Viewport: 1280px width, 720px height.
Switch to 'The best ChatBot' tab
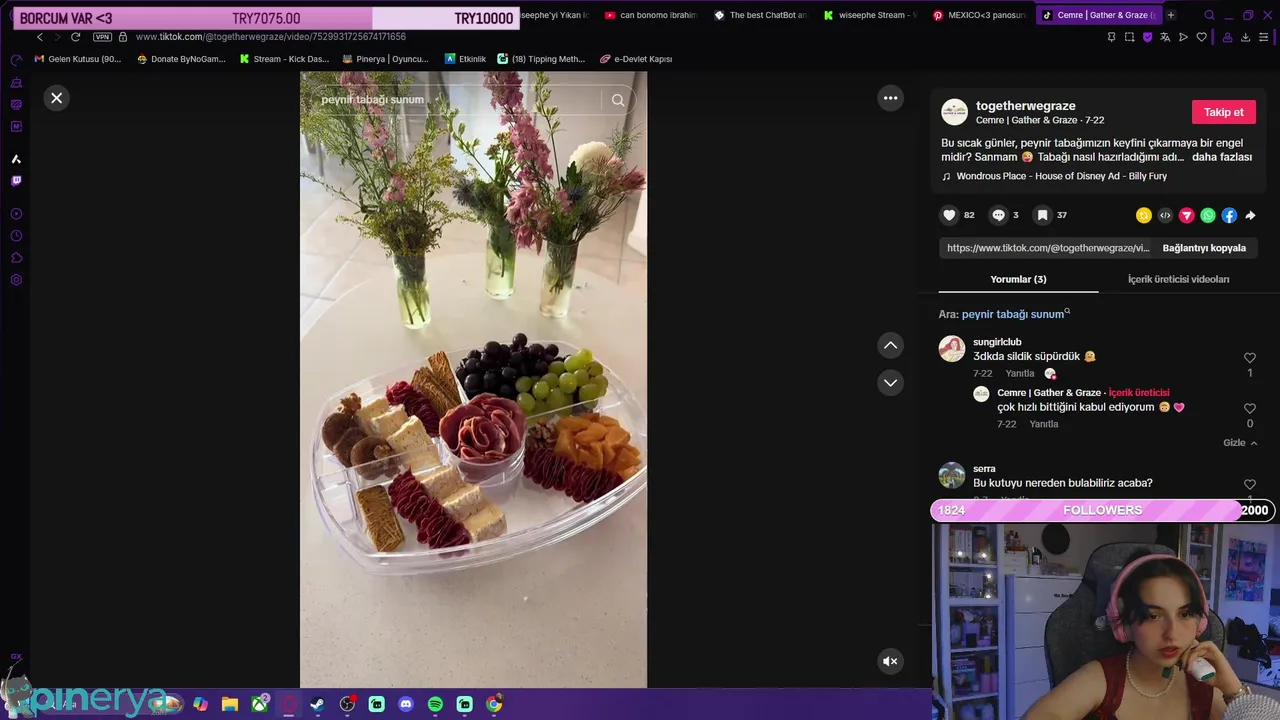(x=761, y=15)
